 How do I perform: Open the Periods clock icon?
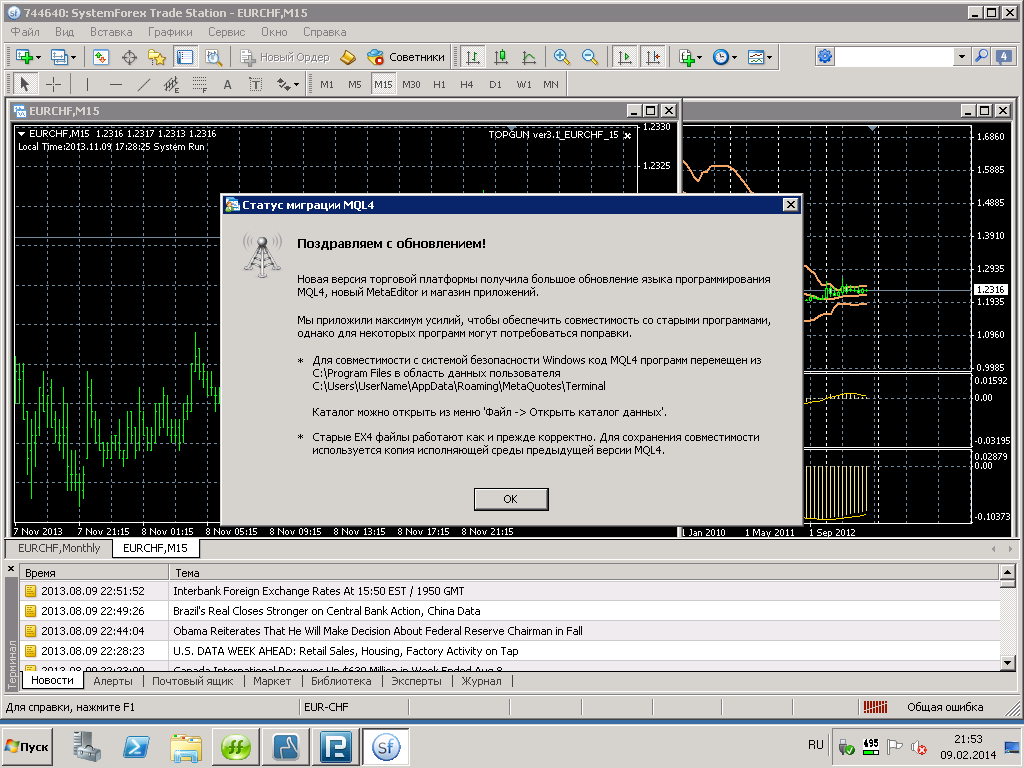click(x=720, y=57)
